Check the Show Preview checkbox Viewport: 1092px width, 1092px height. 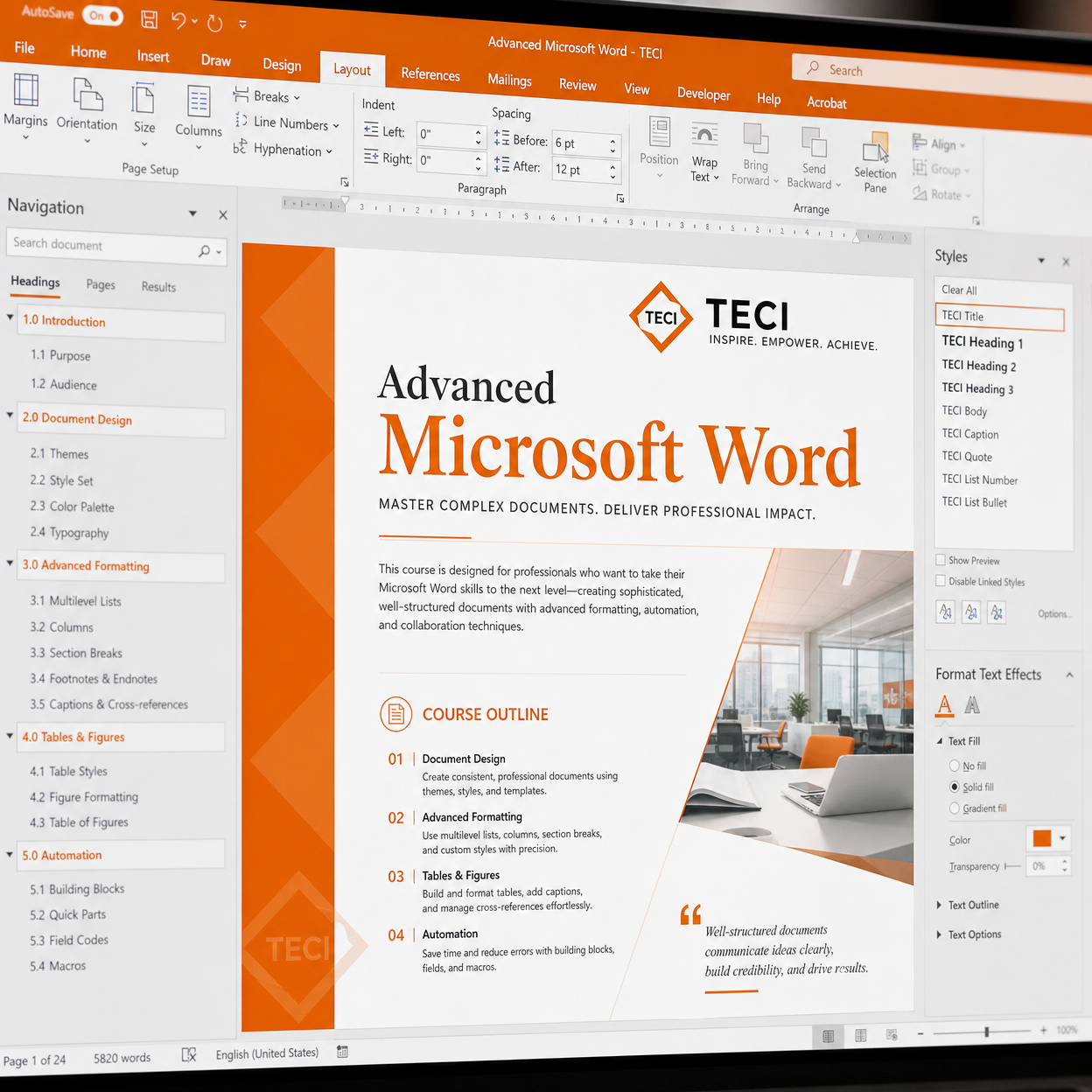[x=941, y=560]
